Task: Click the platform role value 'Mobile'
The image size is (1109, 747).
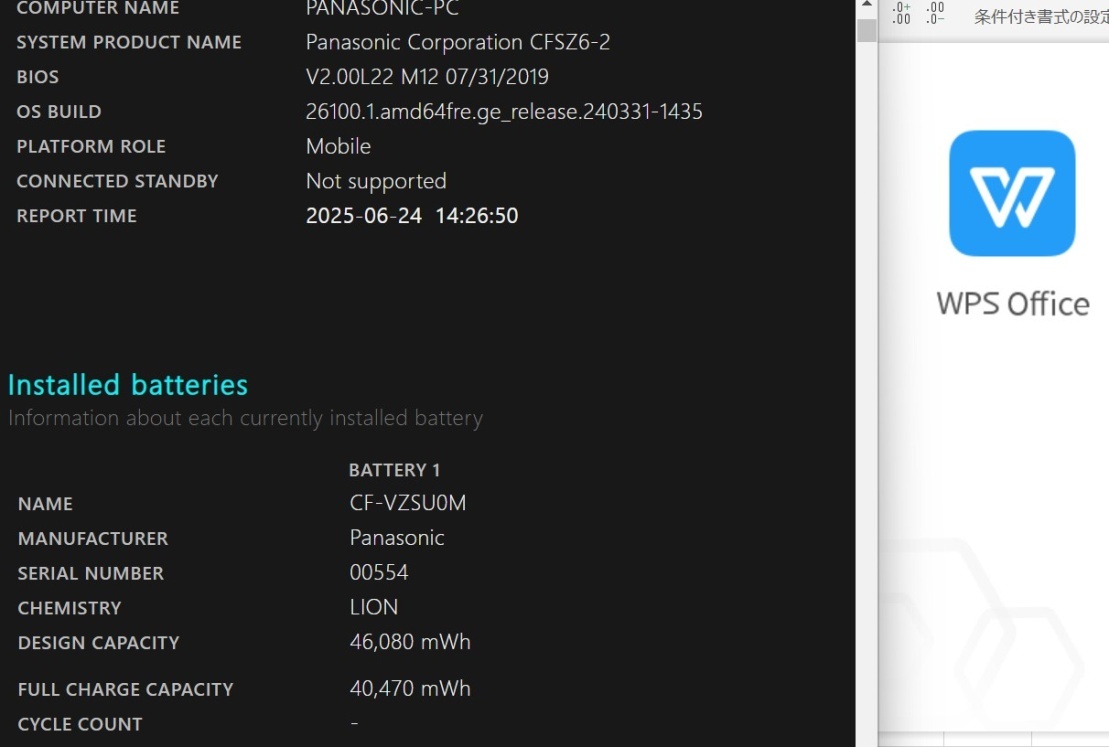Action: (x=338, y=146)
